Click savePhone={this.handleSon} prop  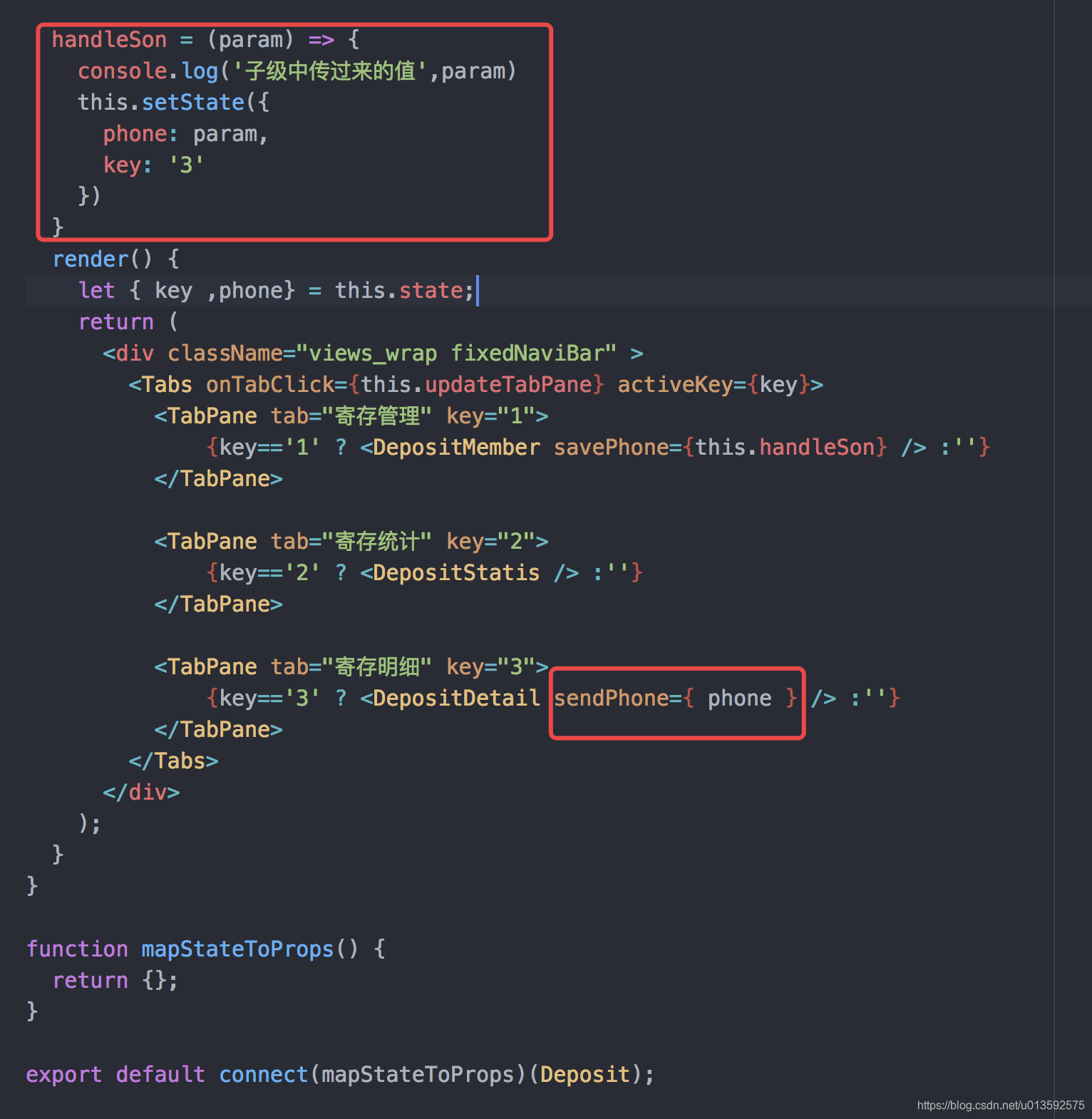[x=721, y=448]
